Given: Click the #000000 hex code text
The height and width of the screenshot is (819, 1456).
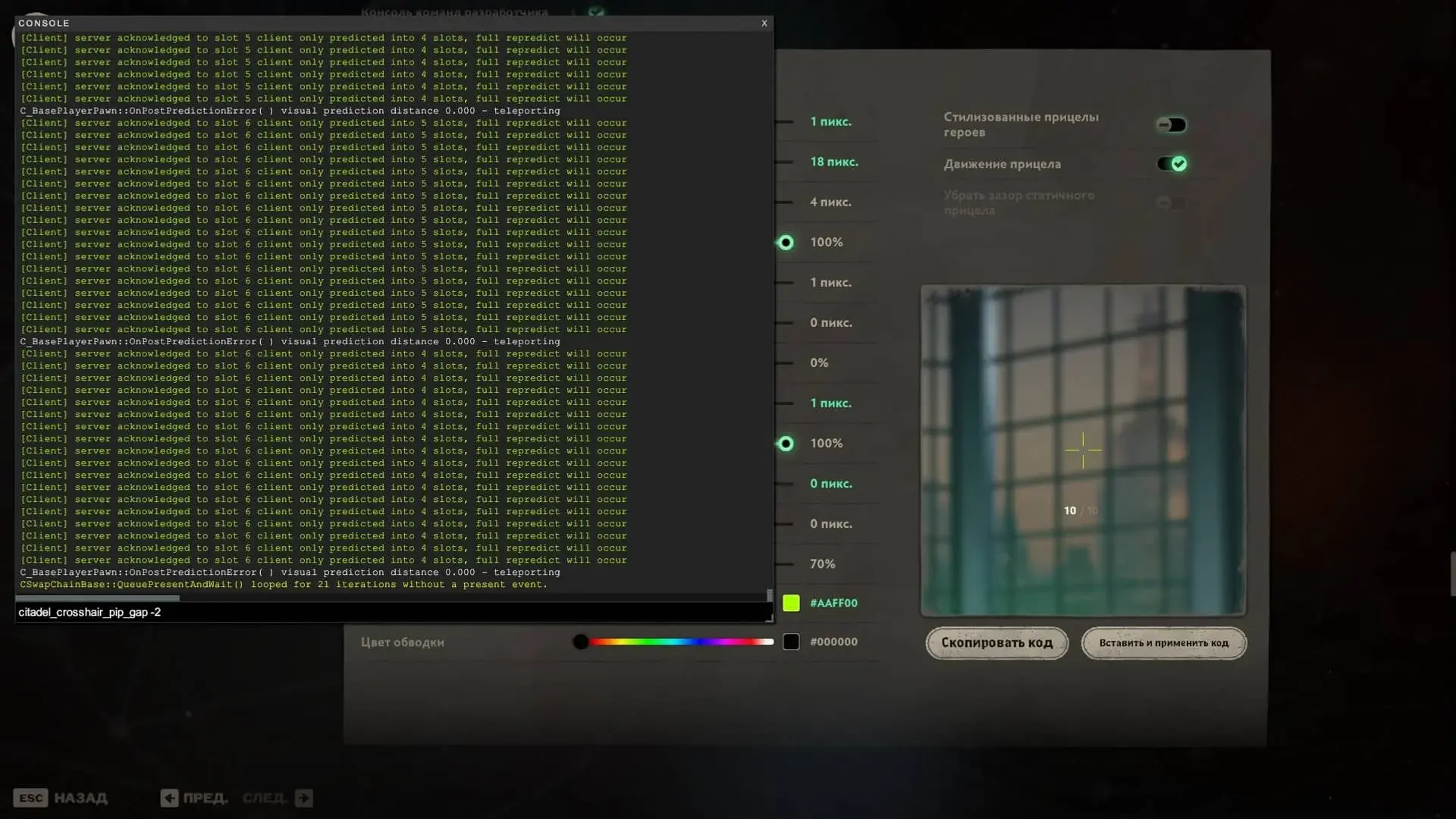Looking at the screenshot, I should (x=833, y=642).
